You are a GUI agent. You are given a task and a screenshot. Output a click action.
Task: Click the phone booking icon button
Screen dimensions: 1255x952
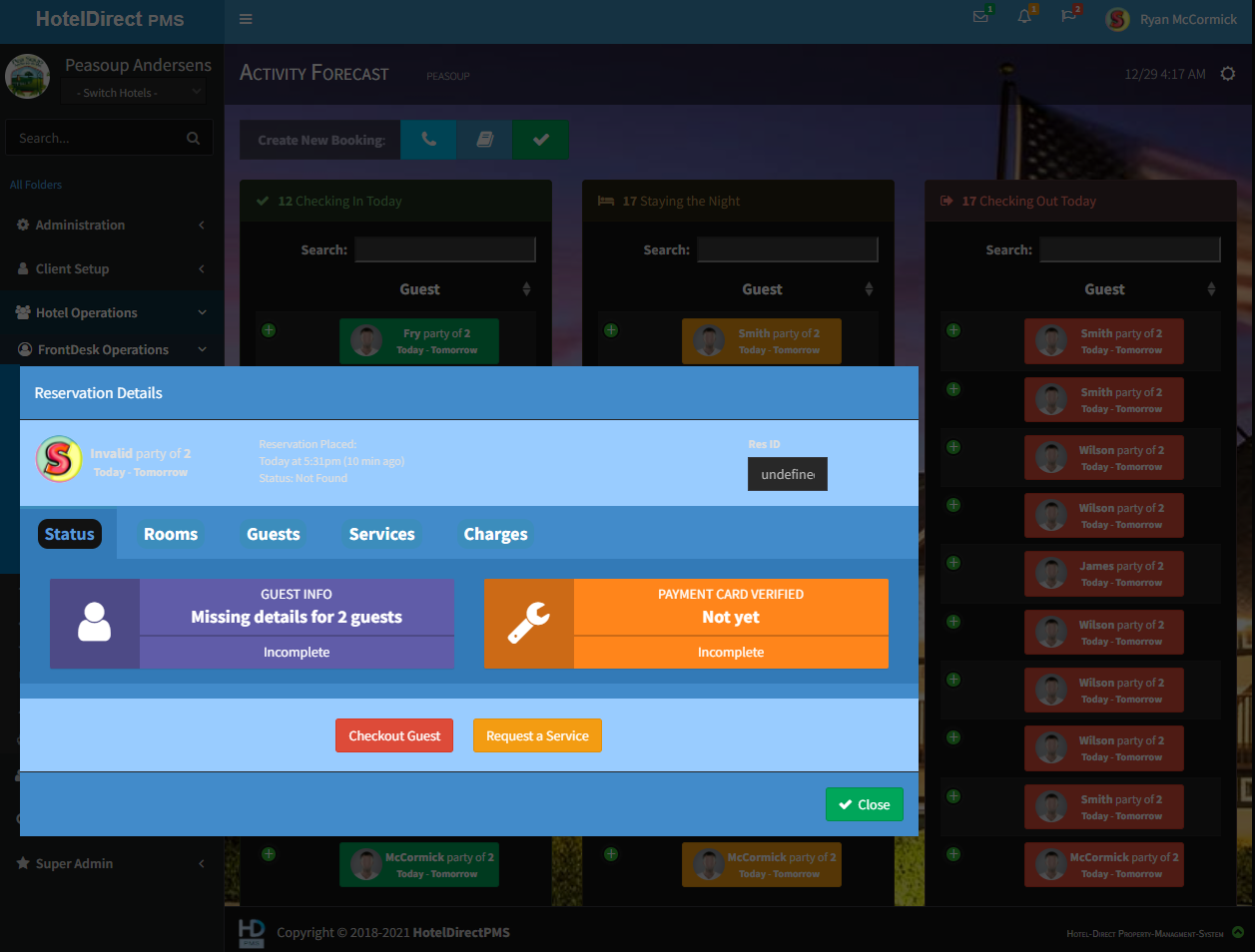(x=428, y=140)
